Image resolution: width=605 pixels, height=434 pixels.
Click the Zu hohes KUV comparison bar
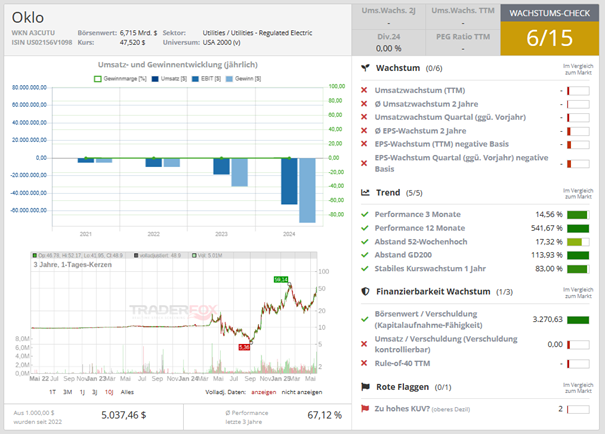click(578, 409)
